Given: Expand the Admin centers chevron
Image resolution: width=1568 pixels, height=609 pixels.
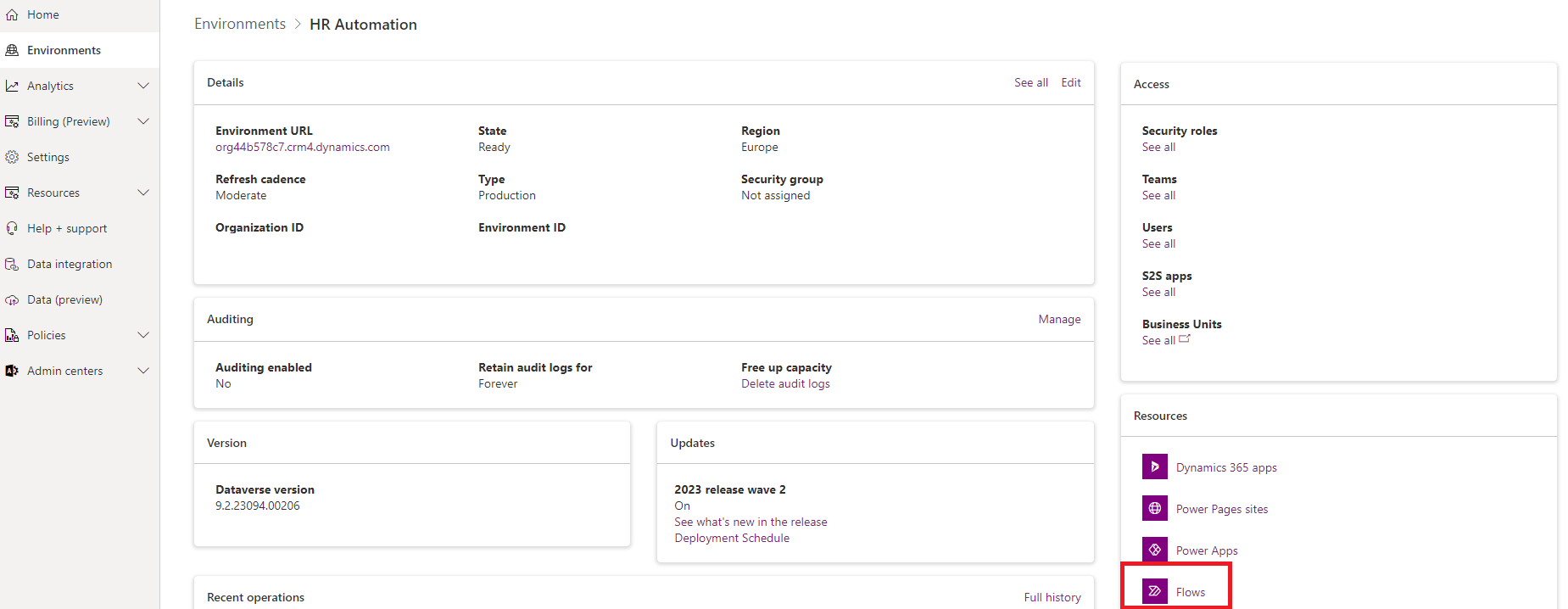Looking at the screenshot, I should (143, 371).
